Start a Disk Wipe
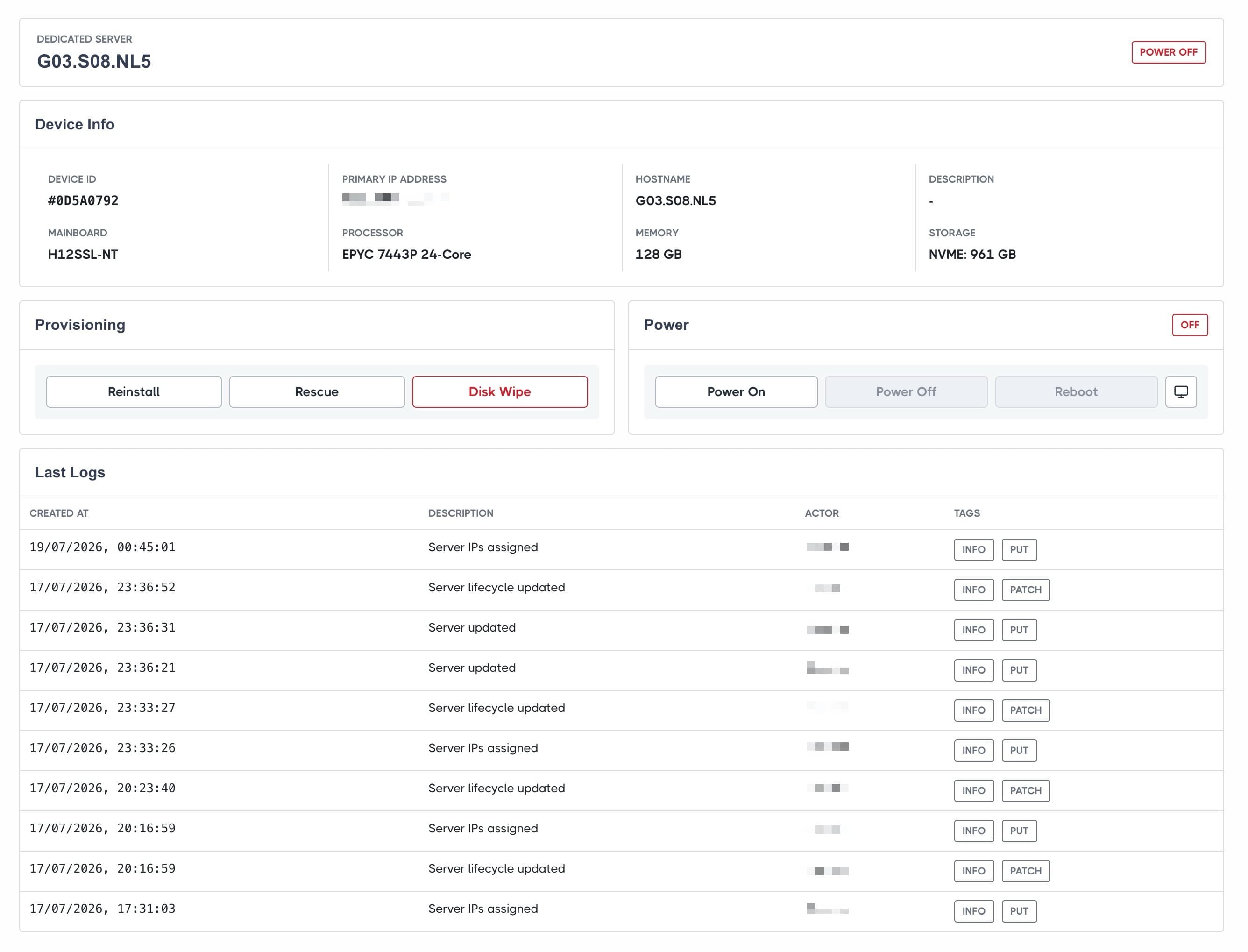 500,391
